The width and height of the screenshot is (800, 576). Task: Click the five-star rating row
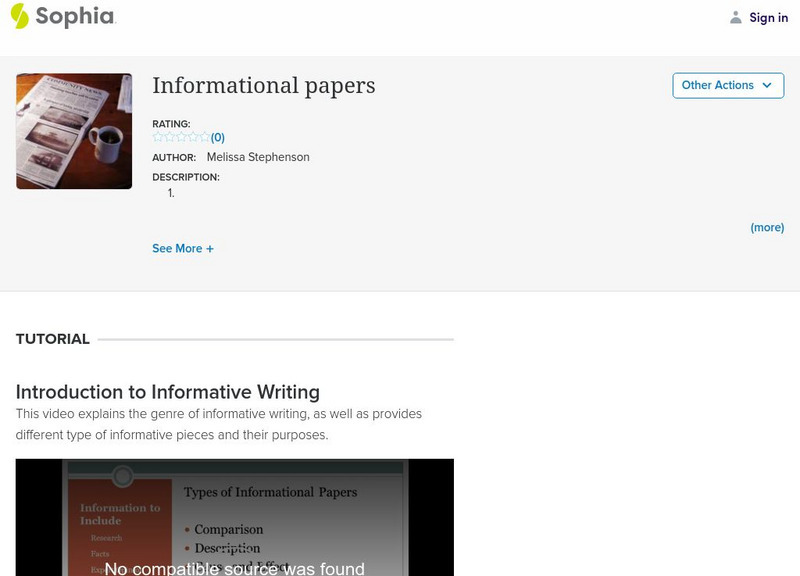tap(181, 137)
